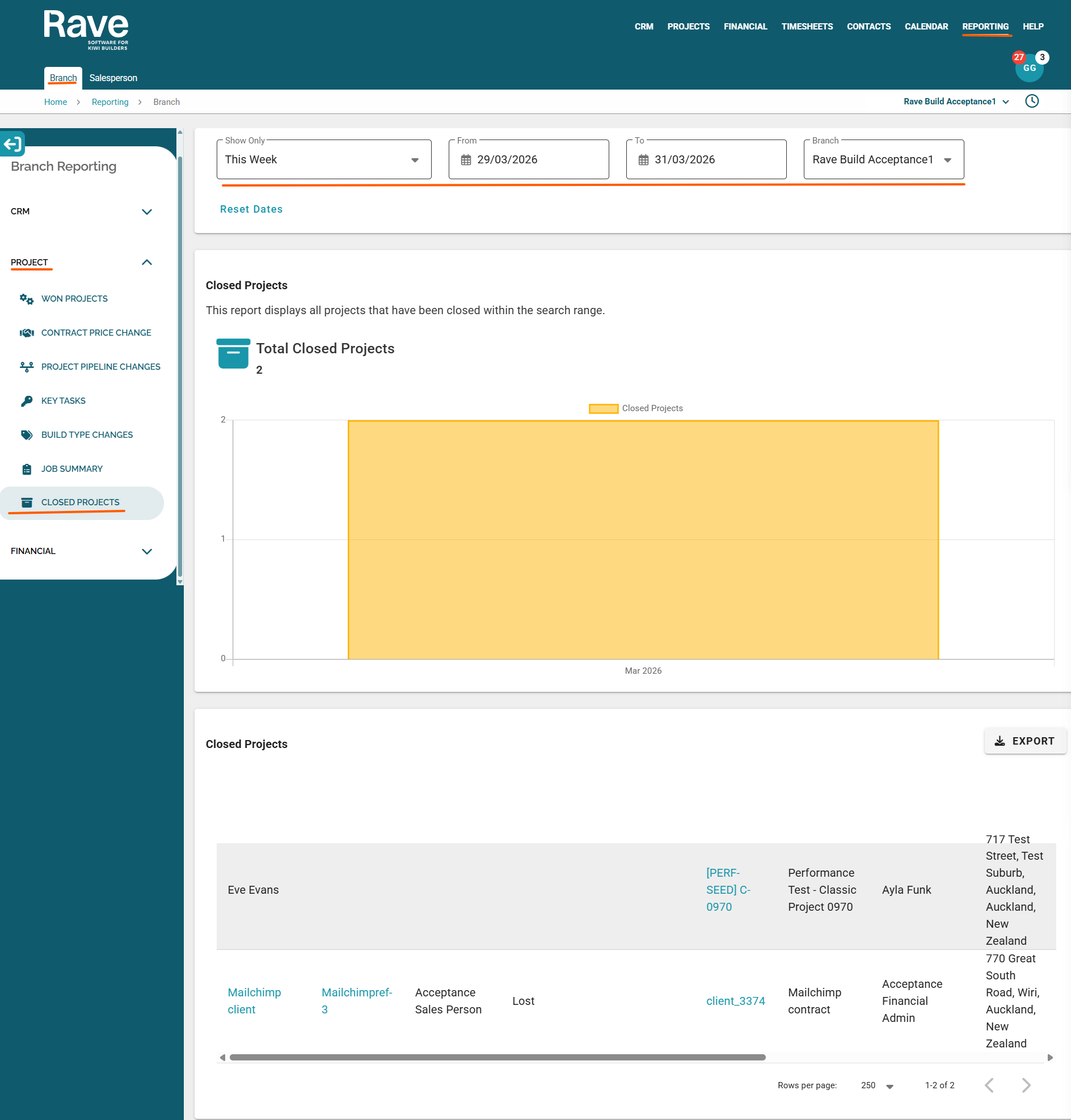This screenshot has width=1071, height=1120.
Task: Toggle the Closed Projects chart legend
Action: click(x=635, y=408)
